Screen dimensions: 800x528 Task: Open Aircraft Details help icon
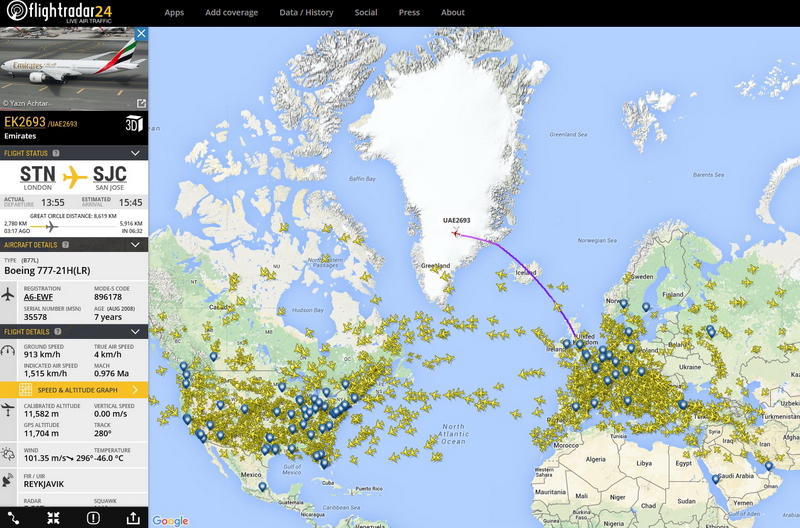point(65,245)
